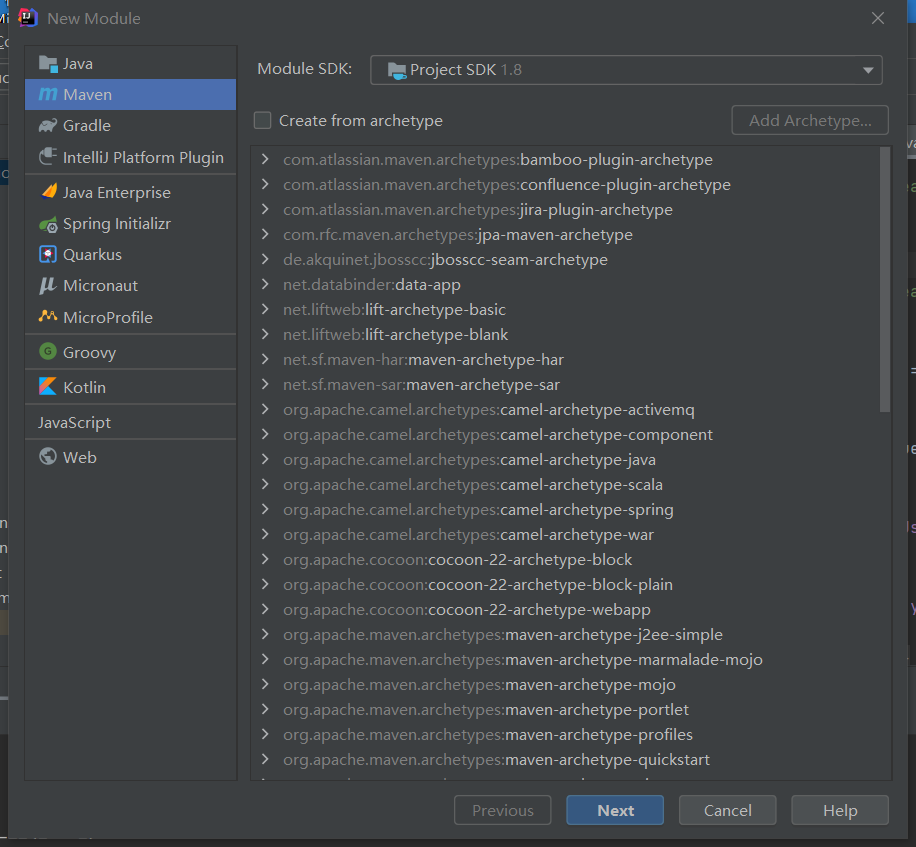This screenshot has height=847, width=916.
Task: Expand the data-app archetype node
Action: point(265,284)
